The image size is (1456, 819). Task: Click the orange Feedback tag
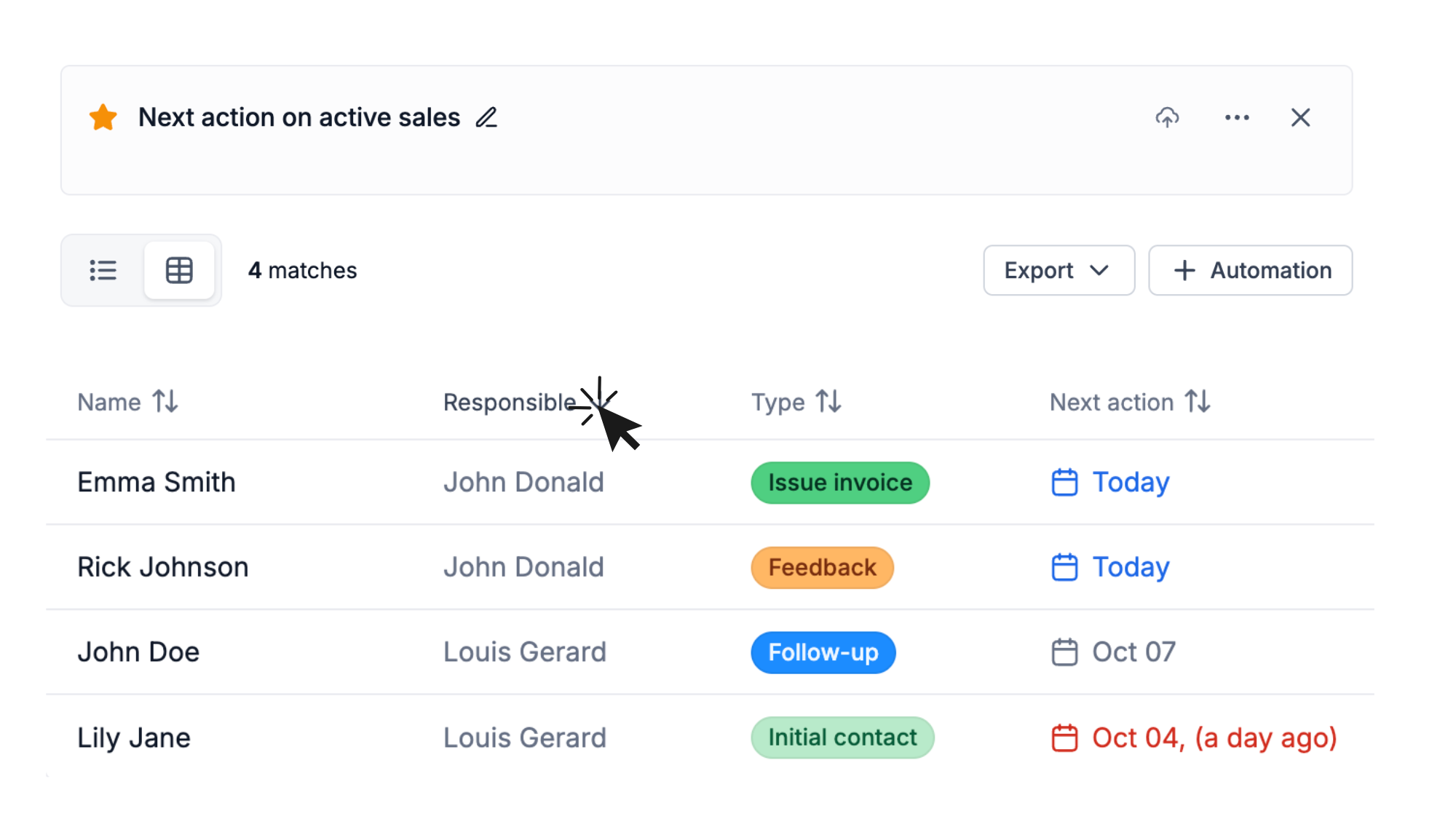click(822, 568)
